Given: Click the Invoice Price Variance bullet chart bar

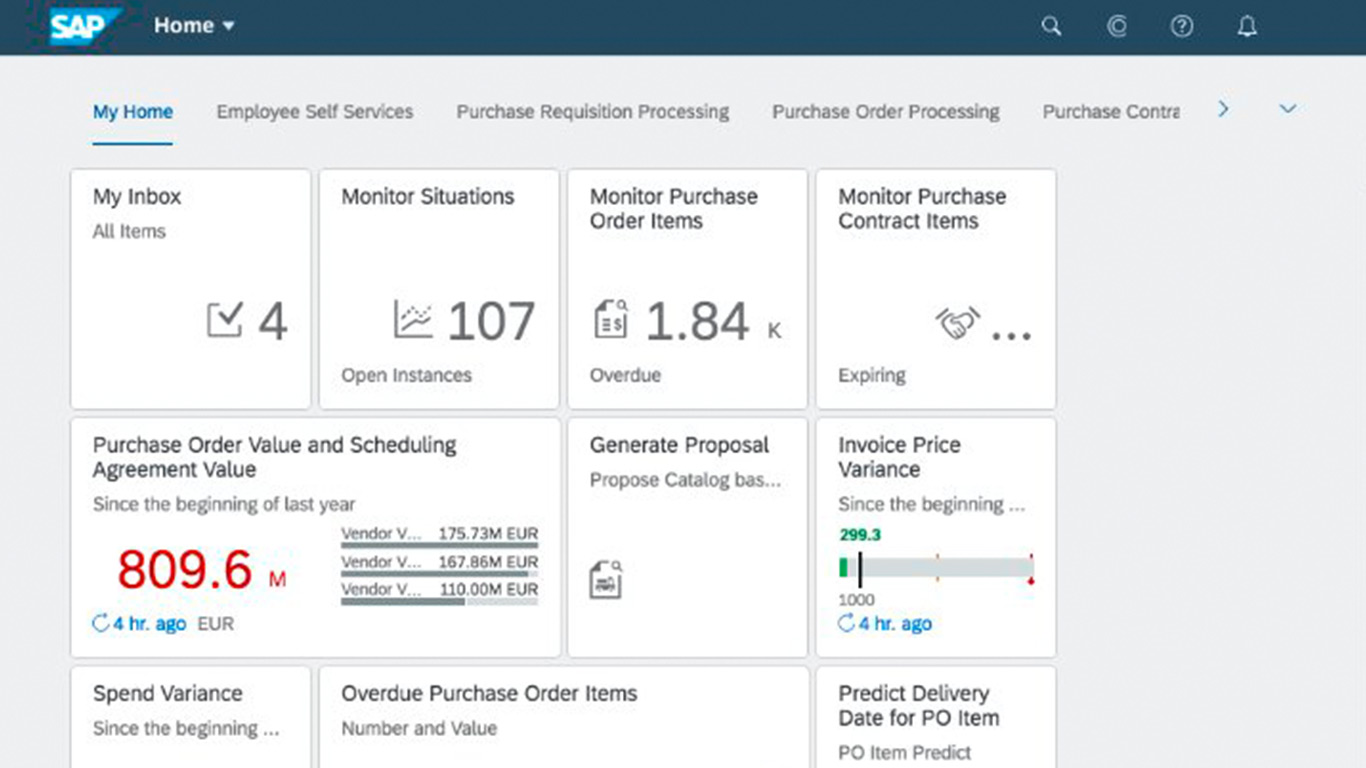Looking at the screenshot, I should pyautogui.click(x=936, y=568).
